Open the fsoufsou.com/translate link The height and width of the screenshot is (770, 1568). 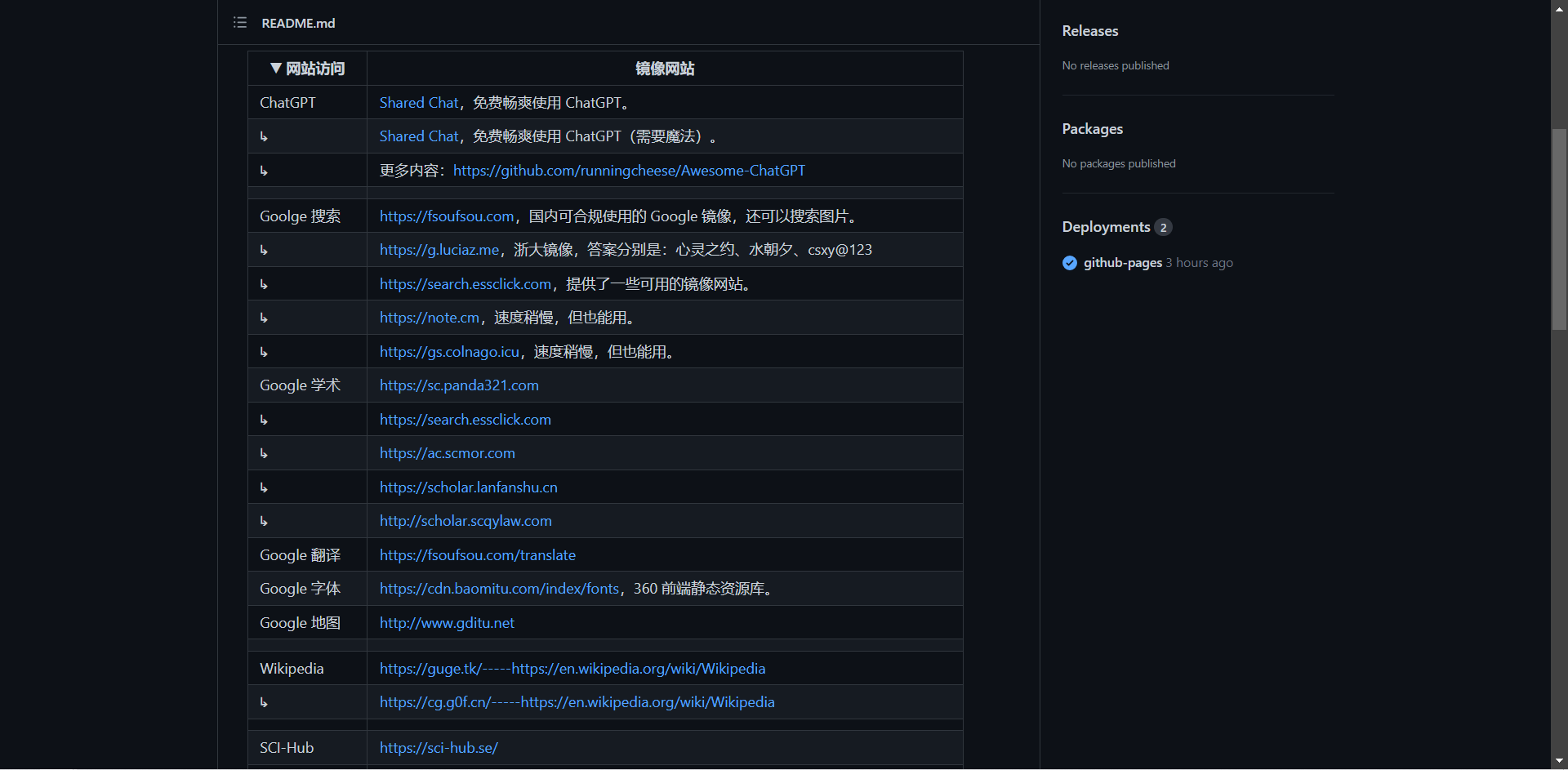click(478, 555)
